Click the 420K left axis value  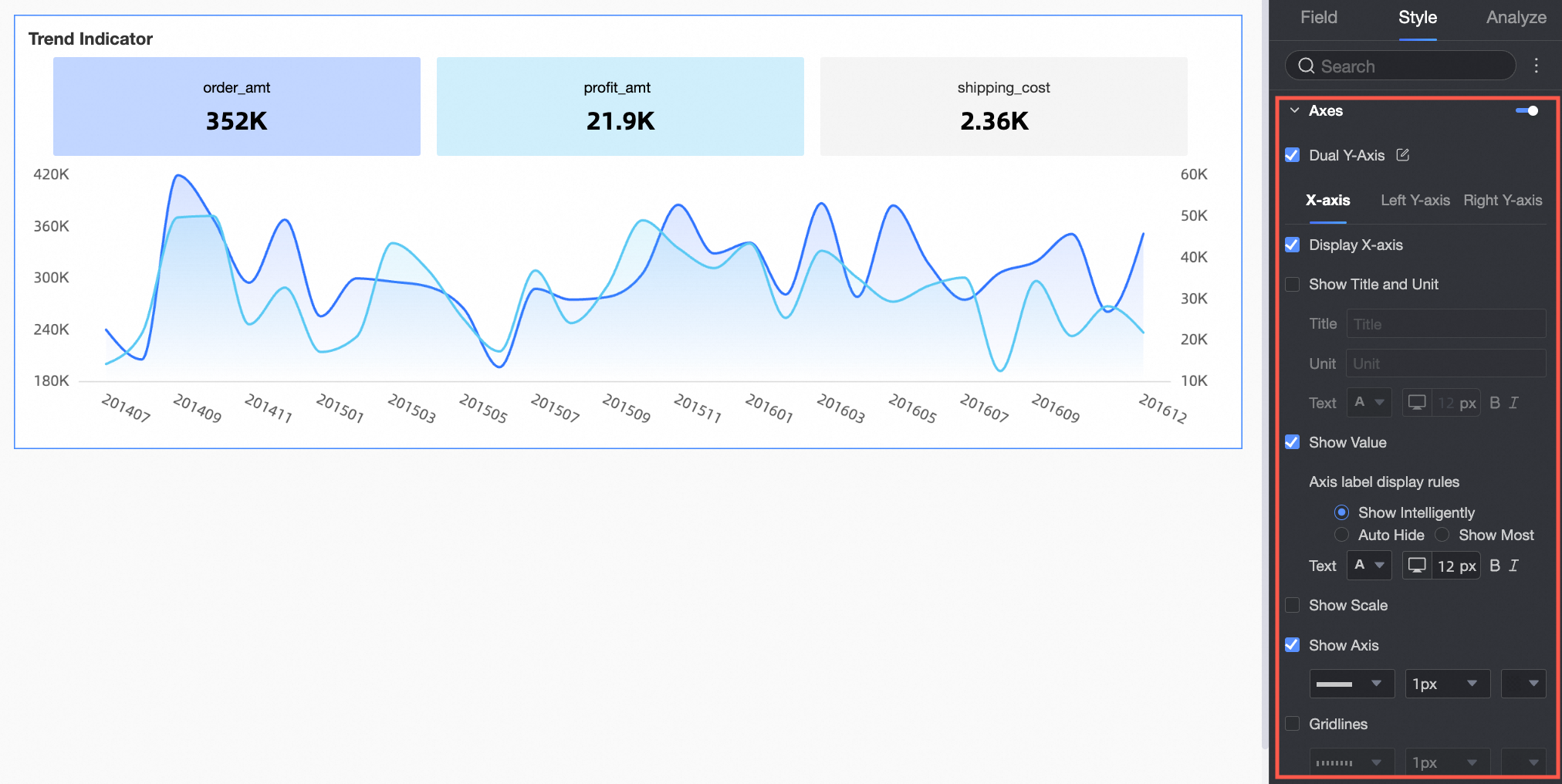51,174
